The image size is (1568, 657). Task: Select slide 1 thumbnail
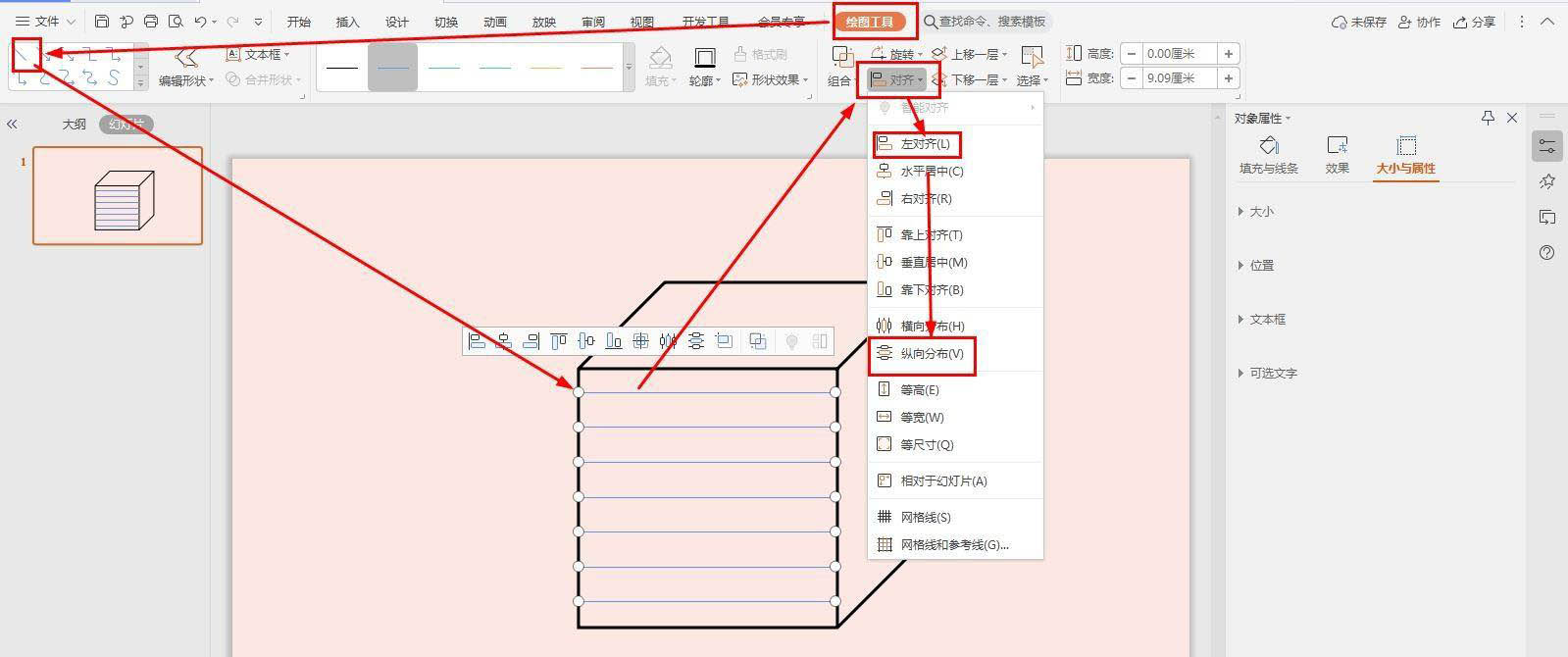[118, 196]
